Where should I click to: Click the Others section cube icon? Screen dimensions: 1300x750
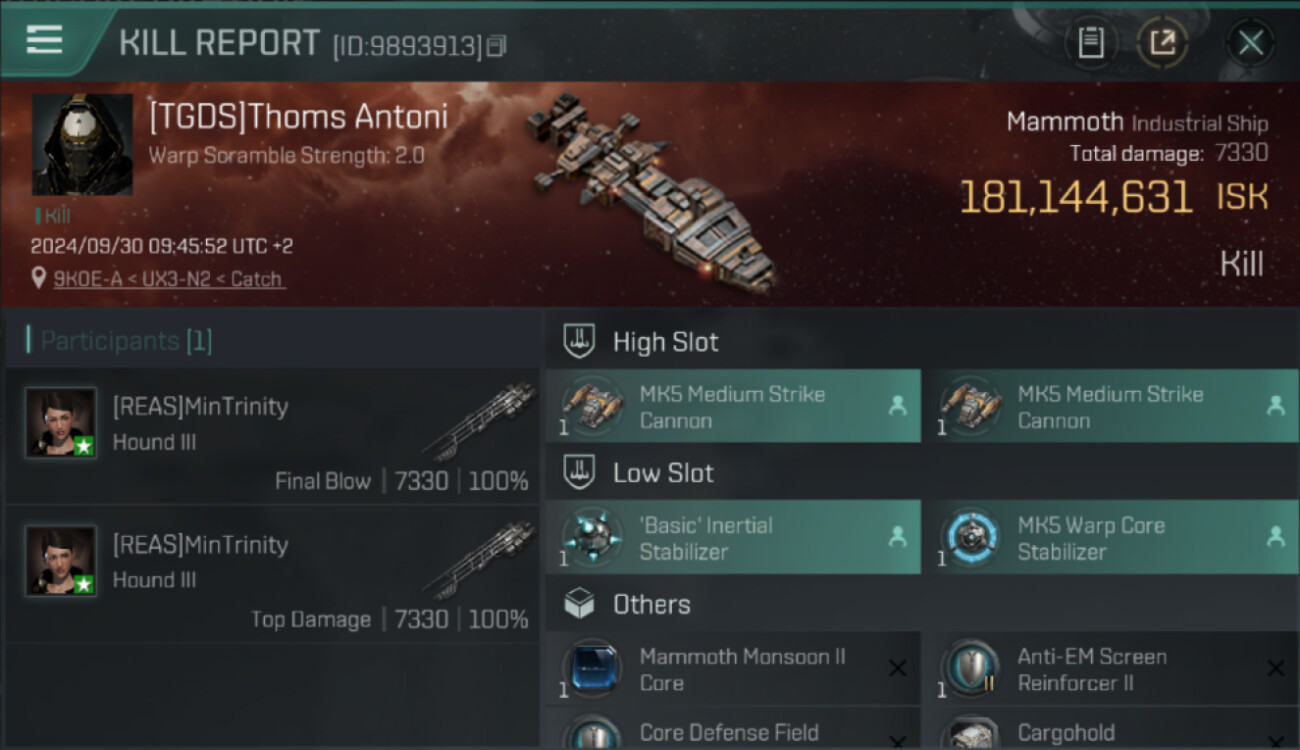point(580,604)
